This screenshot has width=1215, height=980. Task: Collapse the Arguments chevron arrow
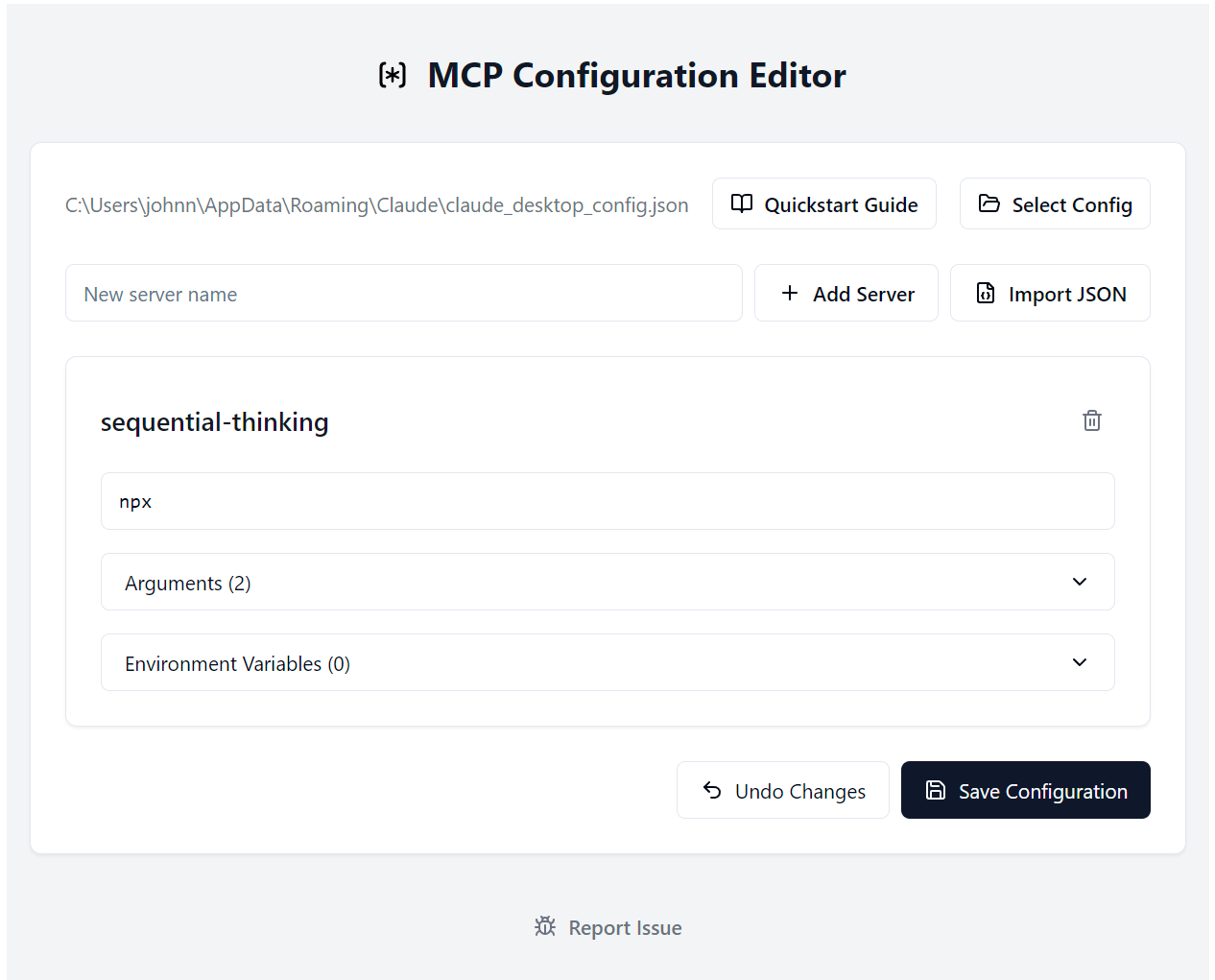[1079, 582]
